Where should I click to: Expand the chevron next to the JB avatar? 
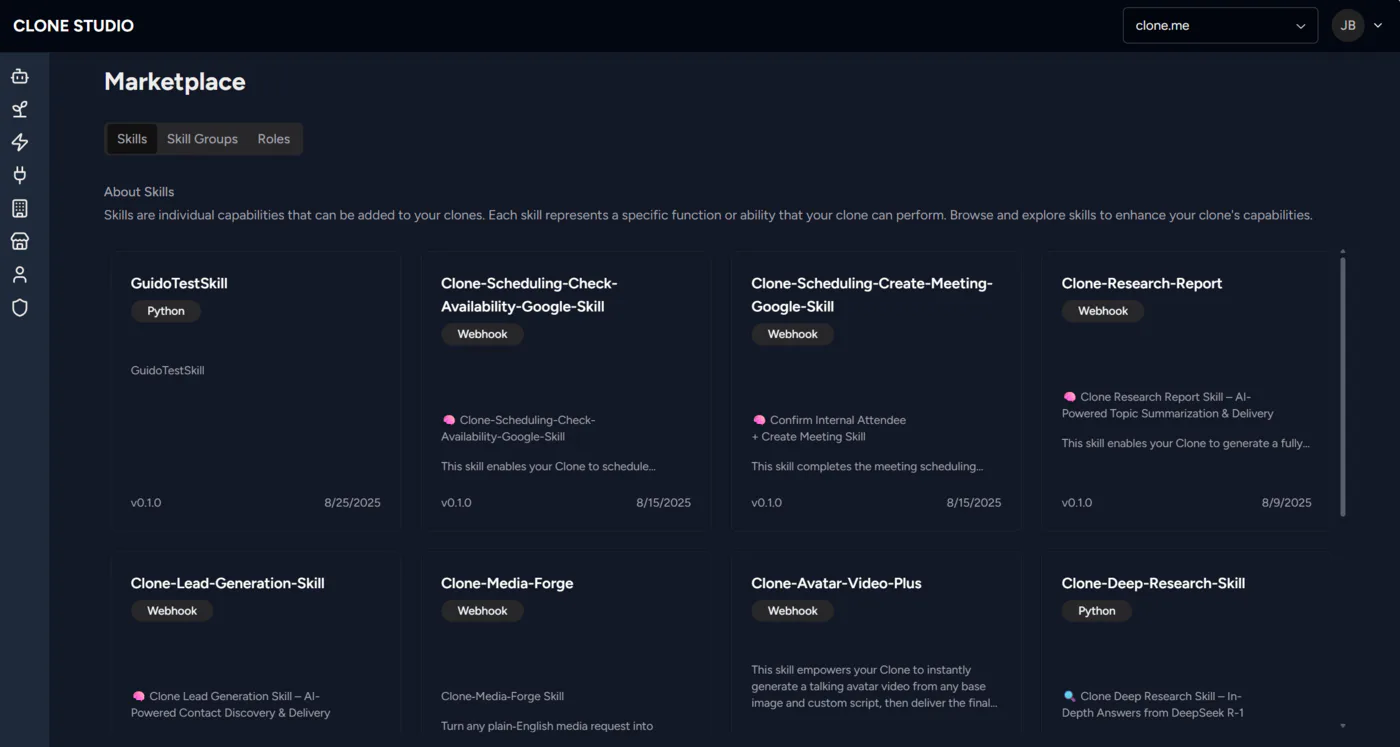pyautogui.click(x=1378, y=26)
